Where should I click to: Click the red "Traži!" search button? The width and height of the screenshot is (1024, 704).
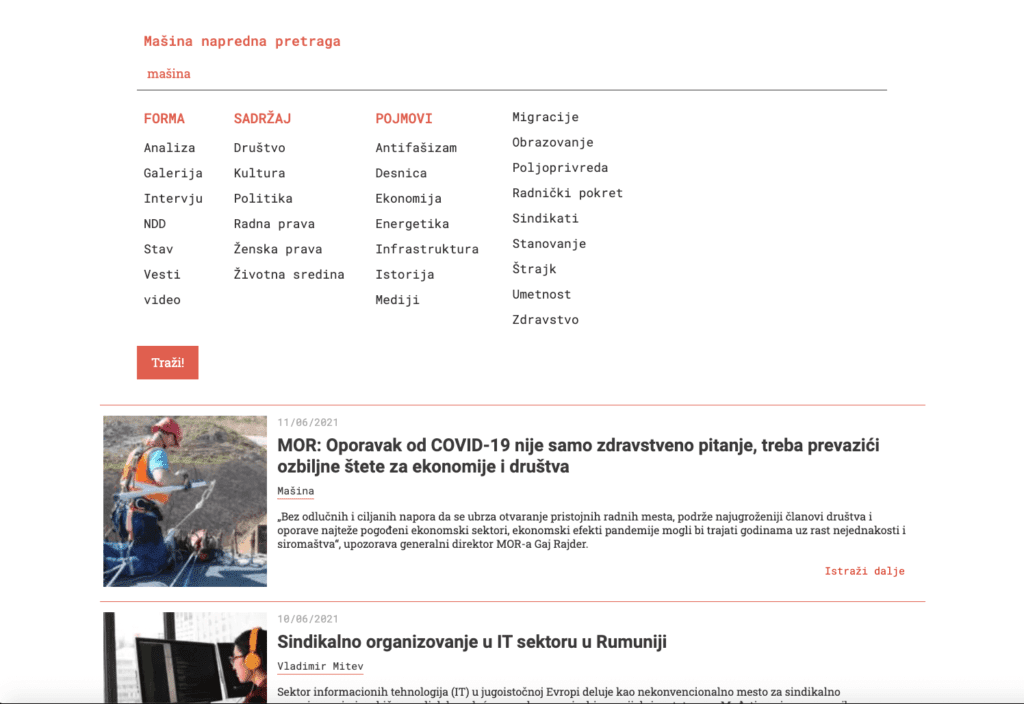click(x=167, y=362)
